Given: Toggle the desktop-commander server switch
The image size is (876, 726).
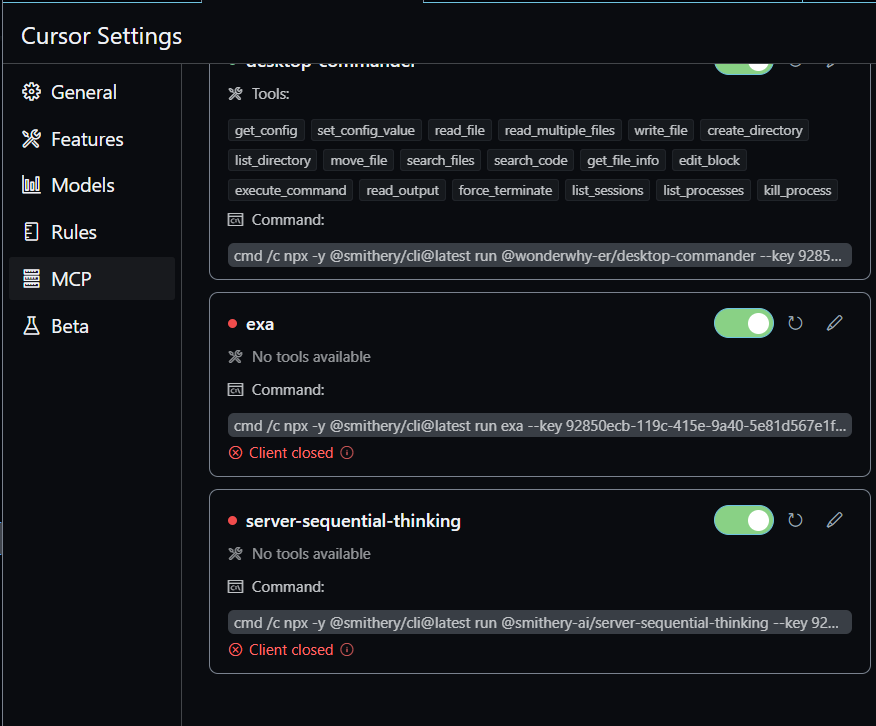Looking at the screenshot, I should [744, 66].
